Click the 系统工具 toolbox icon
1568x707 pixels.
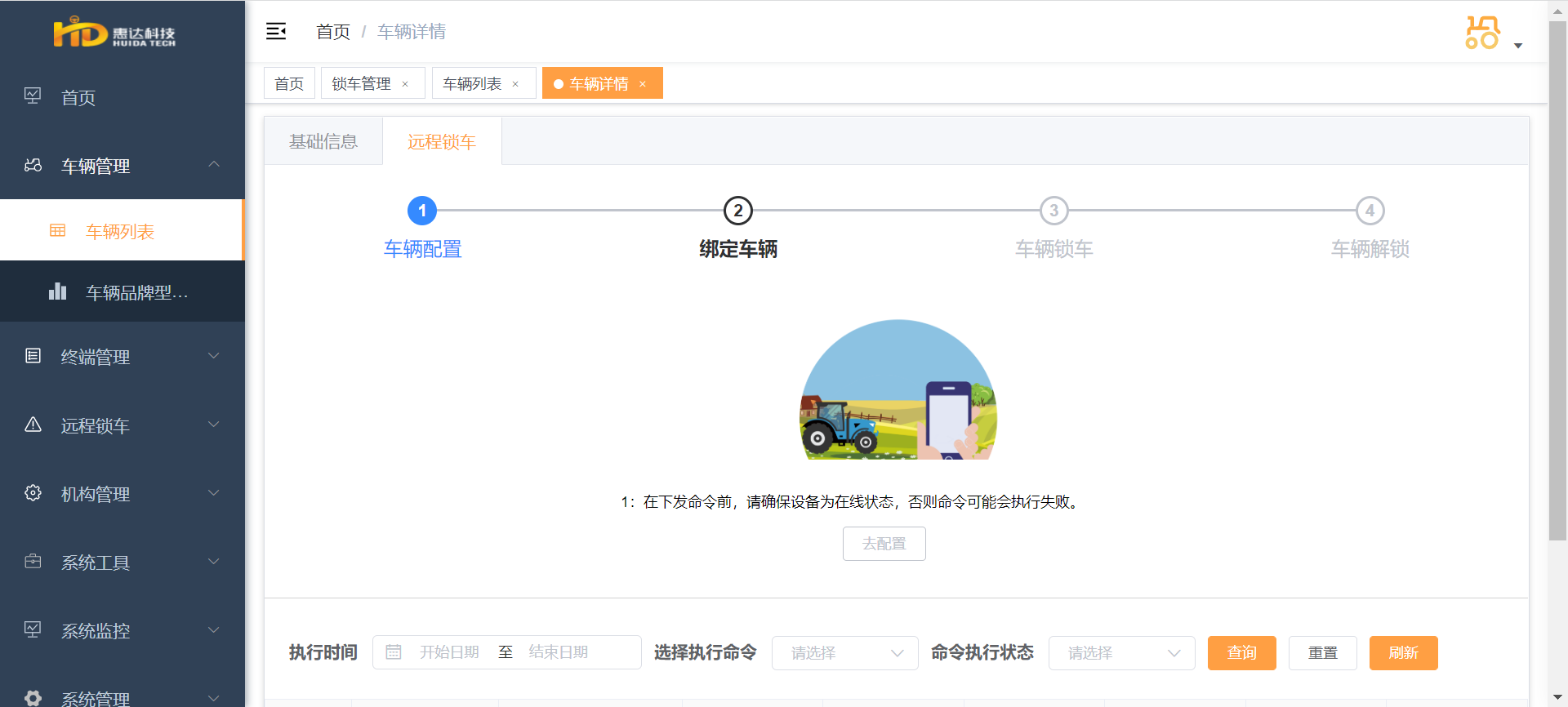point(33,561)
